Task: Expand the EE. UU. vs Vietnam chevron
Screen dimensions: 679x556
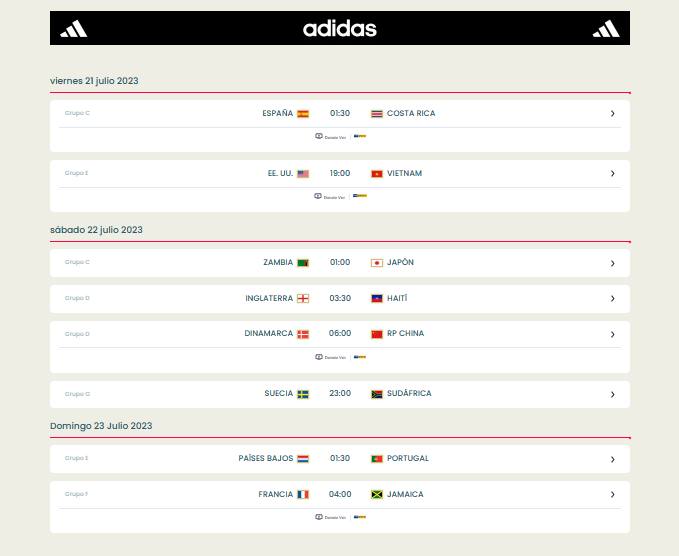Action: point(612,174)
